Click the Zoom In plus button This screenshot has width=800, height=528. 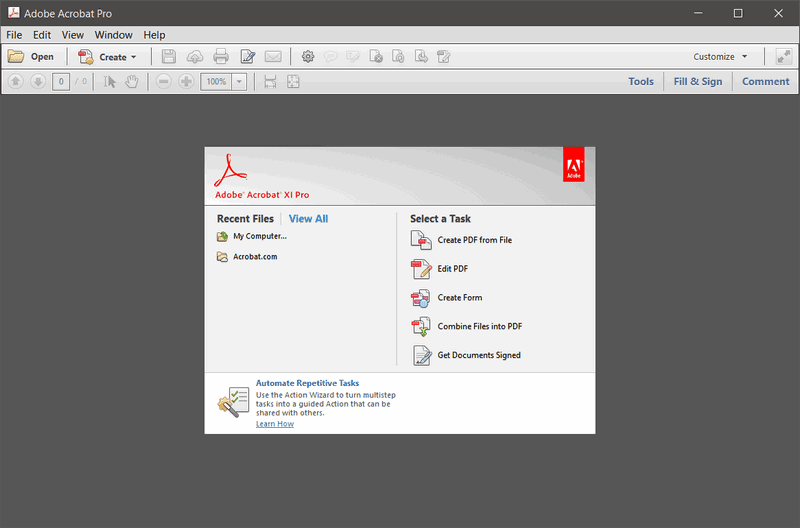coord(186,82)
